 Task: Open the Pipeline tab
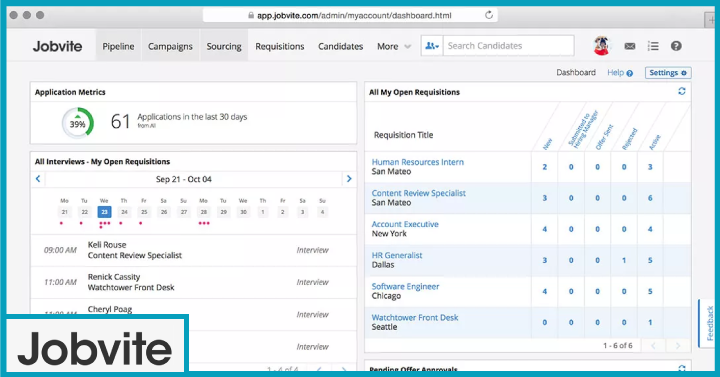coord(118,46)
